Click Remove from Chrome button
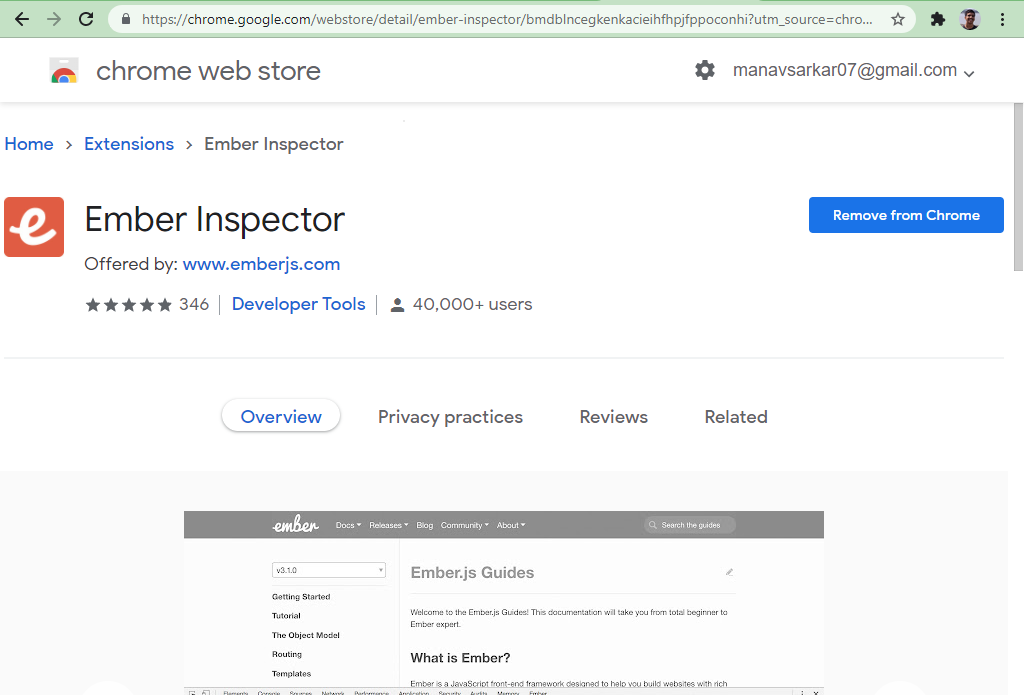Screen dimensions: 1024x695 click(x=906, y=215)
